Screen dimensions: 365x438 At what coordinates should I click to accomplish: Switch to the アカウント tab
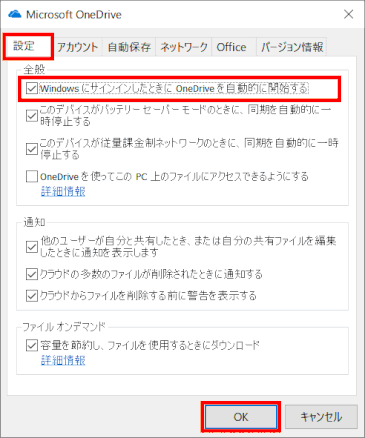[x=78, y=47]
